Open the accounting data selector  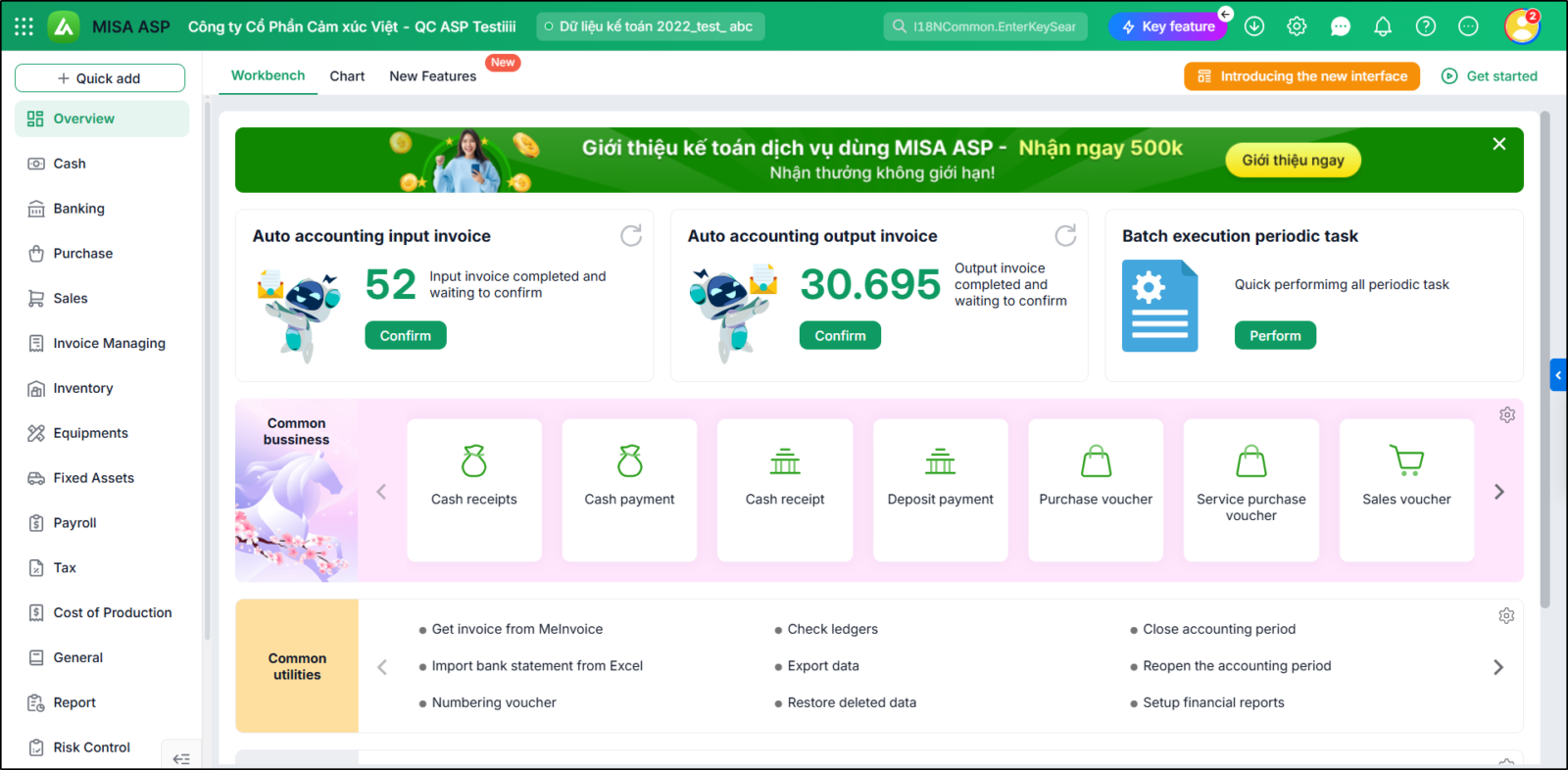click(x=651, y=26)
